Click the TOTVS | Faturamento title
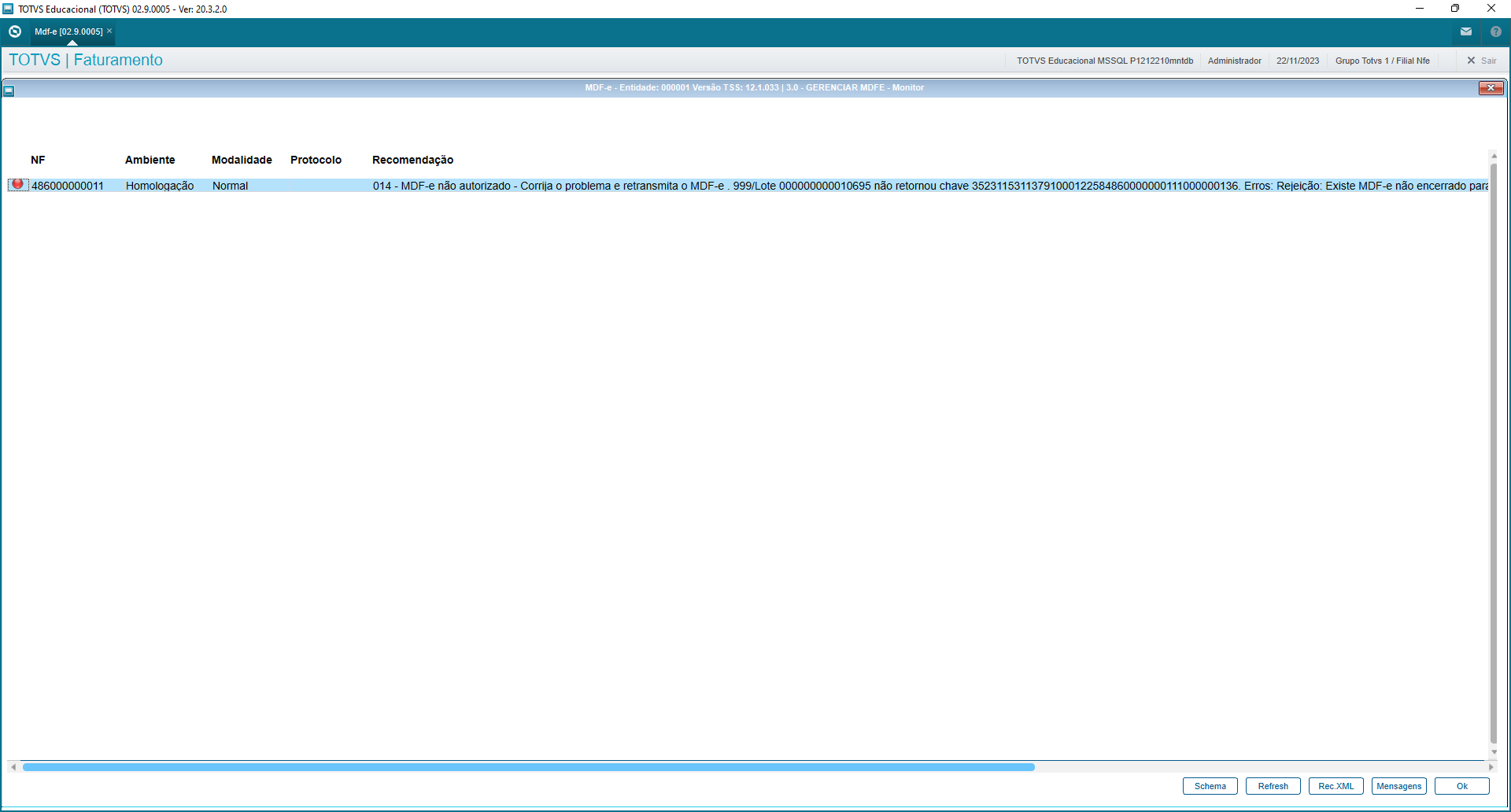This screenshot has height=812, width=1511. click(86, 60)
